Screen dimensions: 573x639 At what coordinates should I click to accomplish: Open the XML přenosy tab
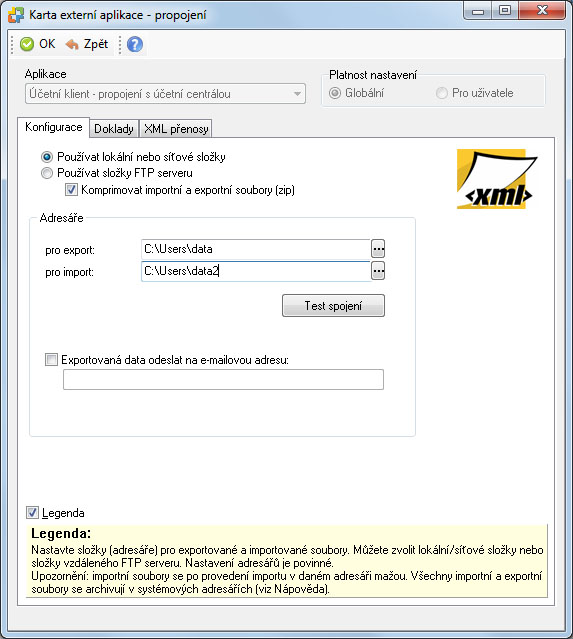(x=176, y=129)
